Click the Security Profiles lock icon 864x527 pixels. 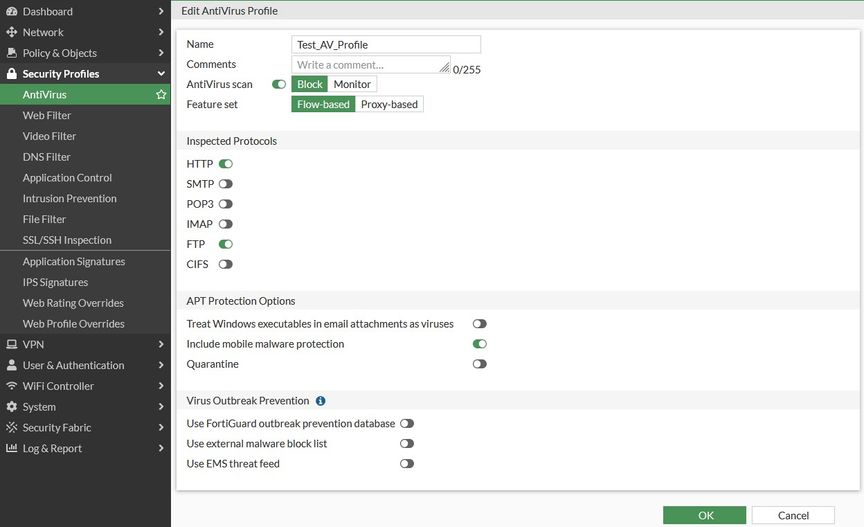(12, 74)
